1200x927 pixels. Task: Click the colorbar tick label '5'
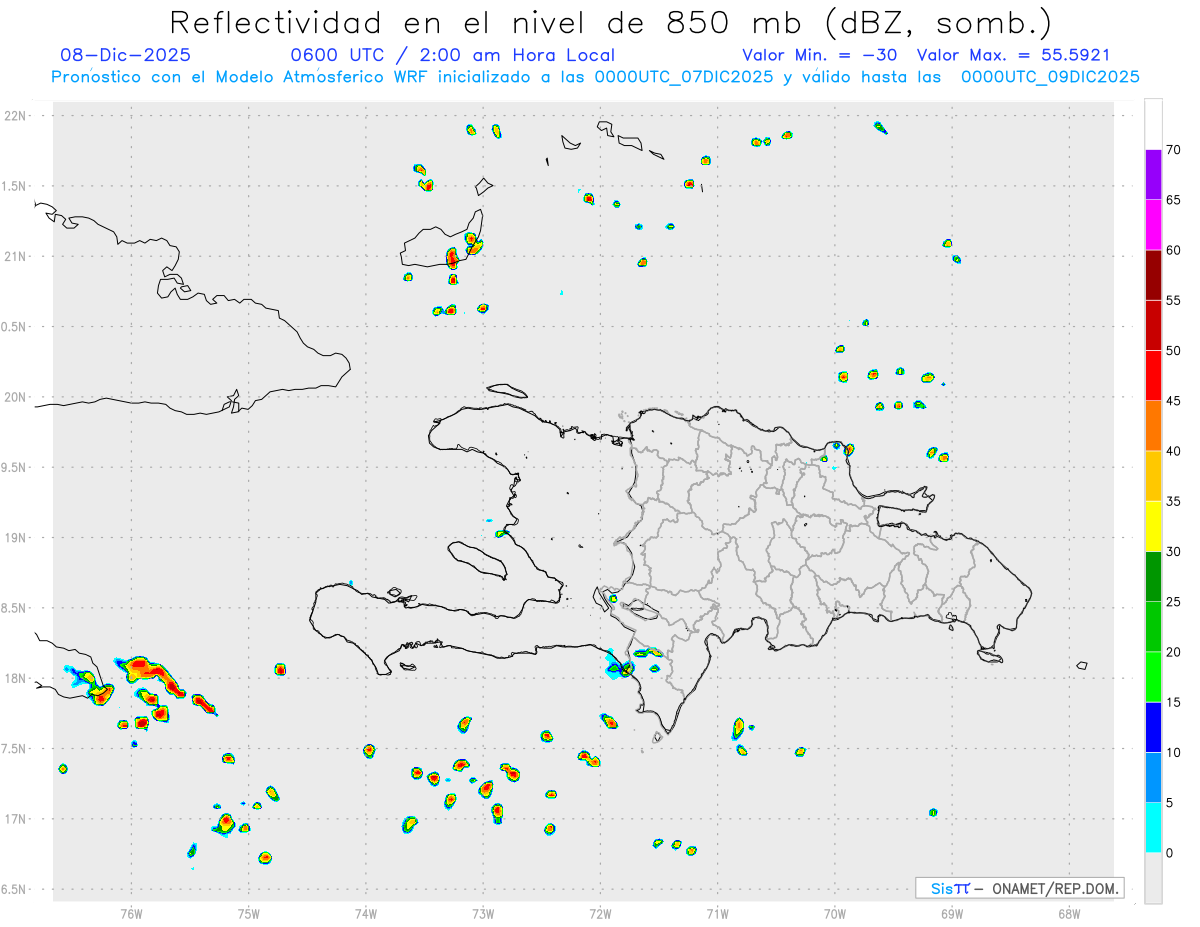(1169, 803)
